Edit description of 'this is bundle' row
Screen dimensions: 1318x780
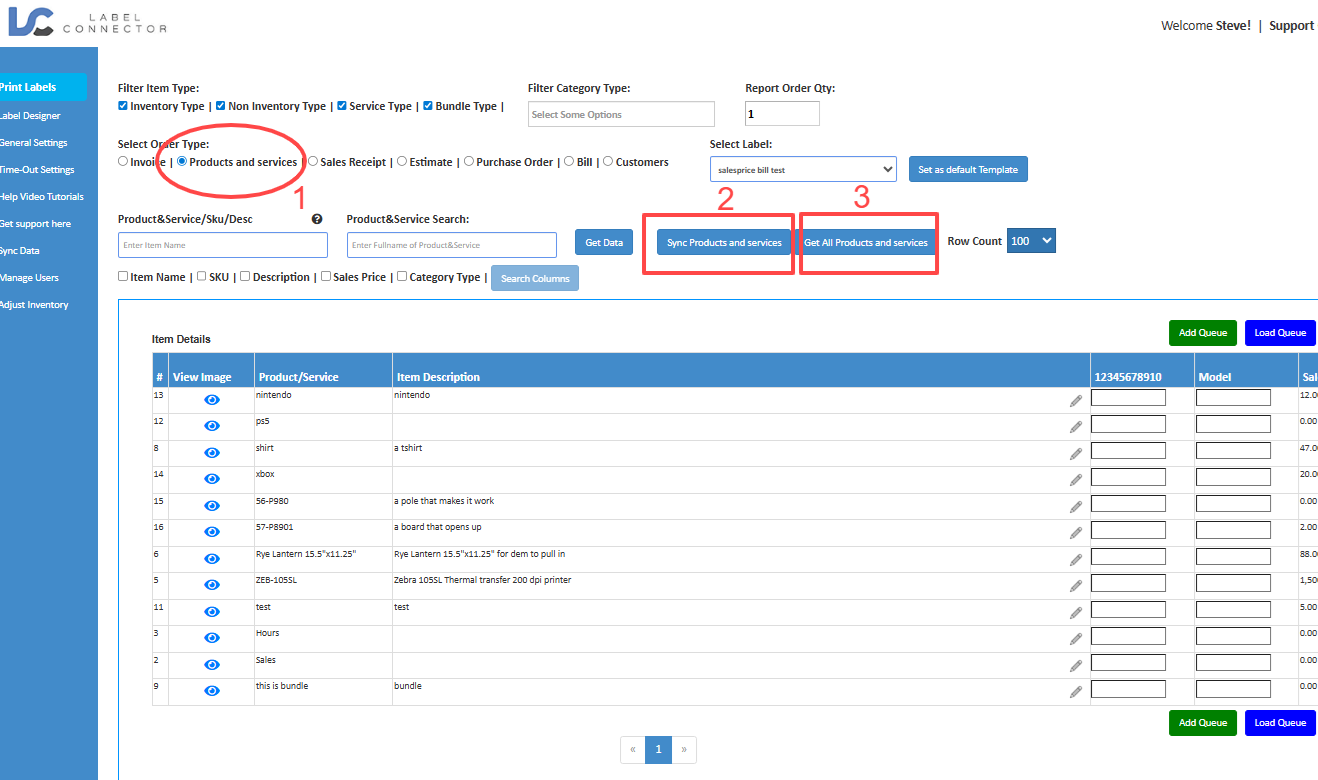tap(1076, 691)
